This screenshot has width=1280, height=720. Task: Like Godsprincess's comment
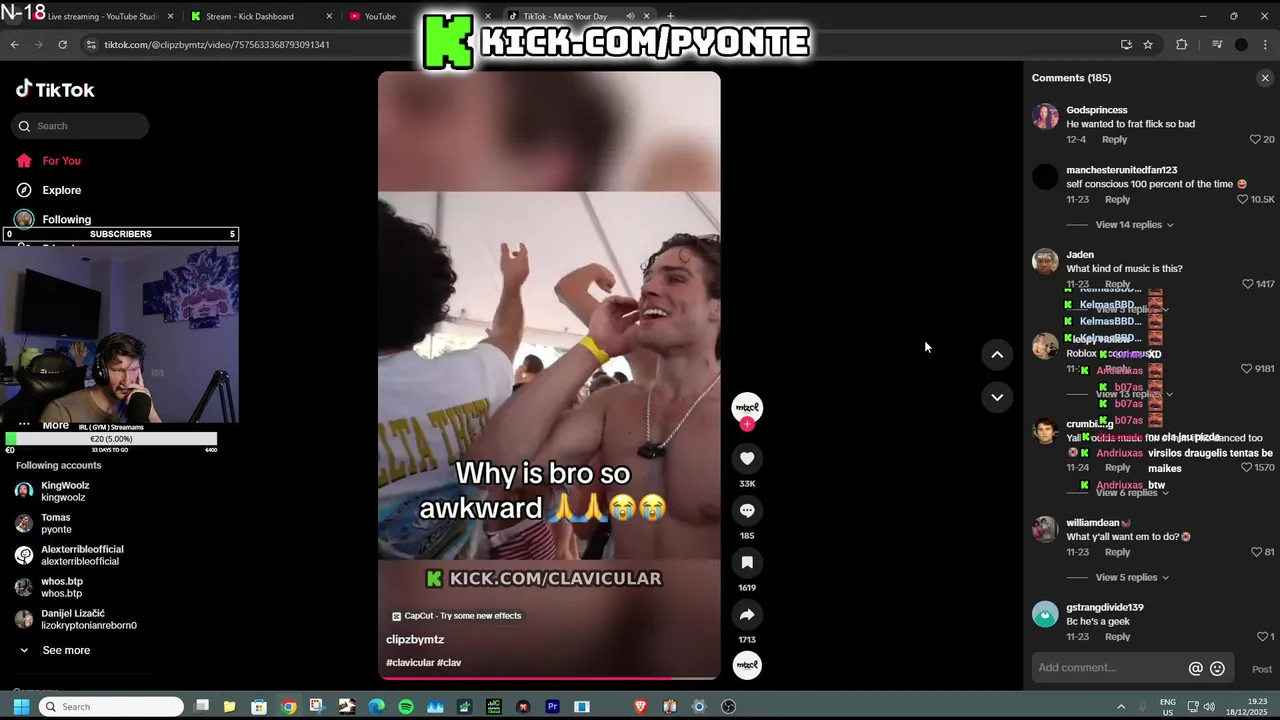1255,139
